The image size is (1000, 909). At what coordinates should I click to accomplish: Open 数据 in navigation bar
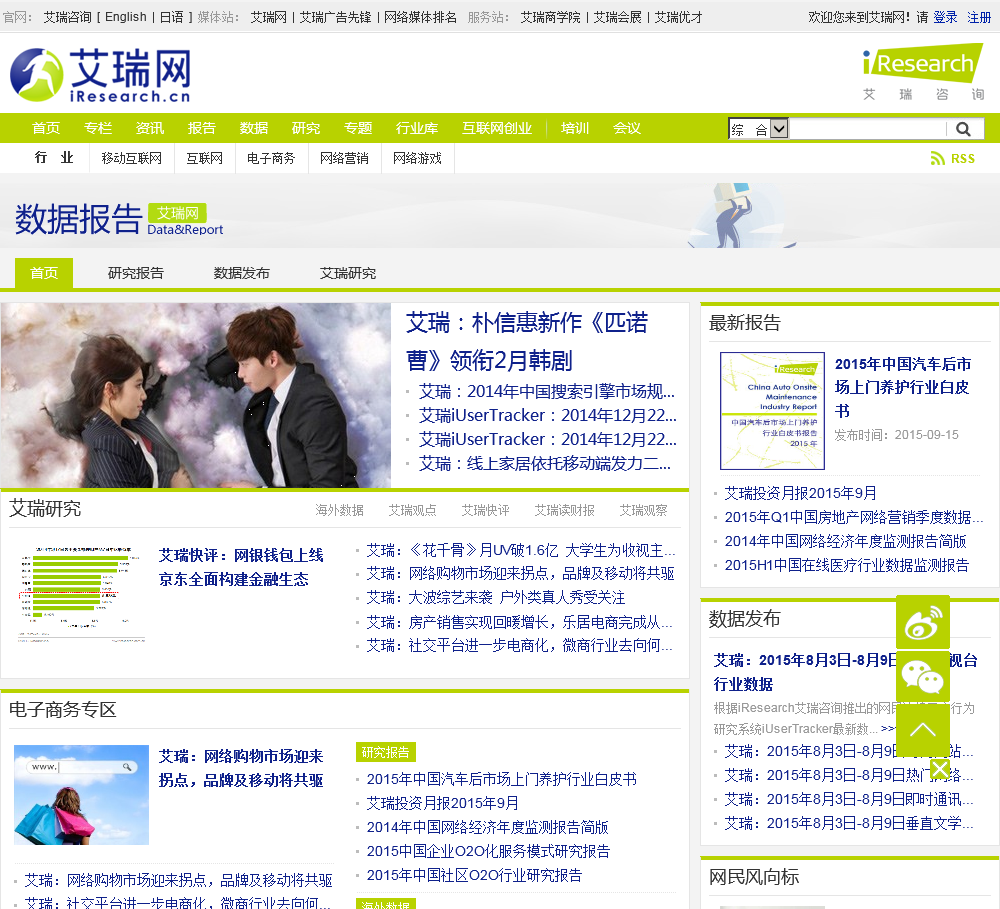(x=254, y=128)
